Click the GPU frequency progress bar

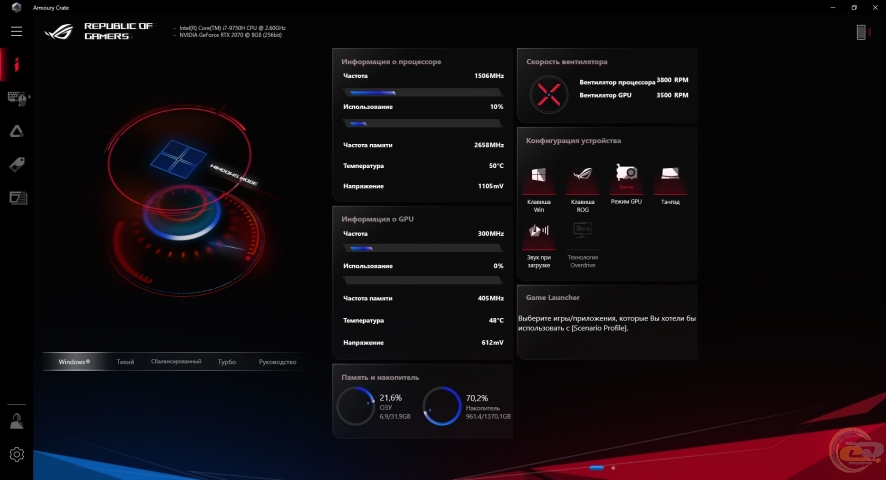coord(423,248)
